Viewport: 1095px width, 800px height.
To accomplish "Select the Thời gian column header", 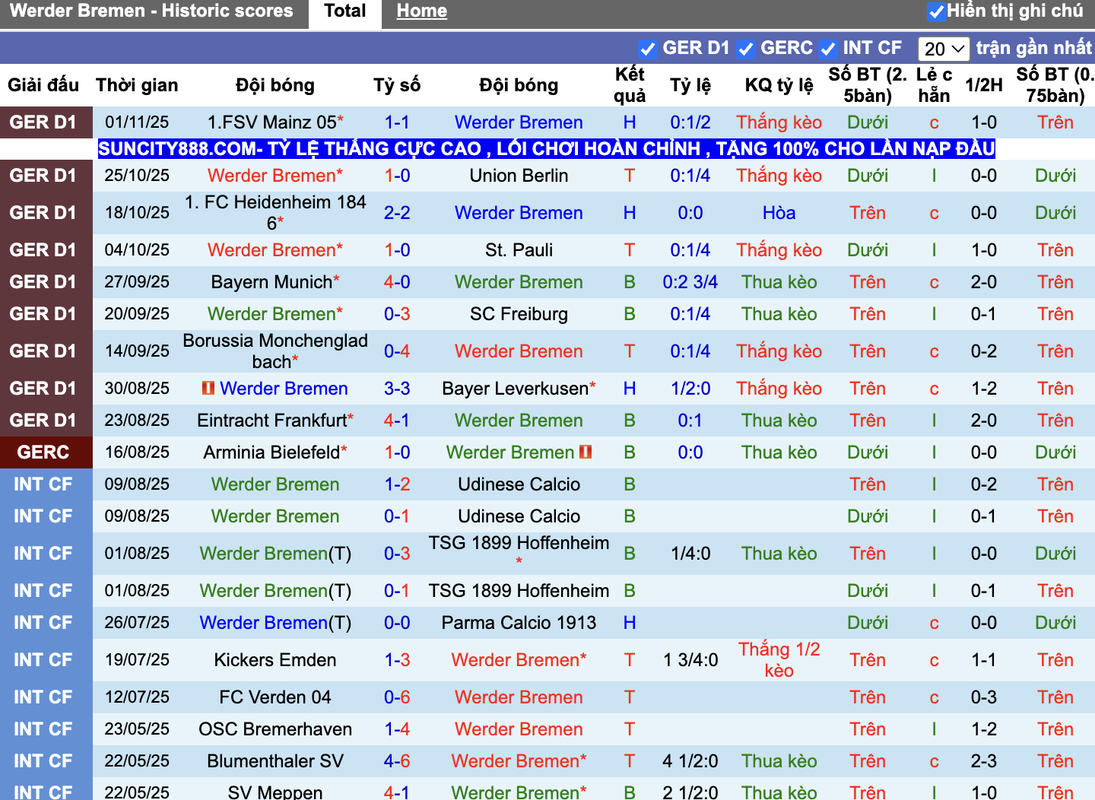I will point(137,85).
